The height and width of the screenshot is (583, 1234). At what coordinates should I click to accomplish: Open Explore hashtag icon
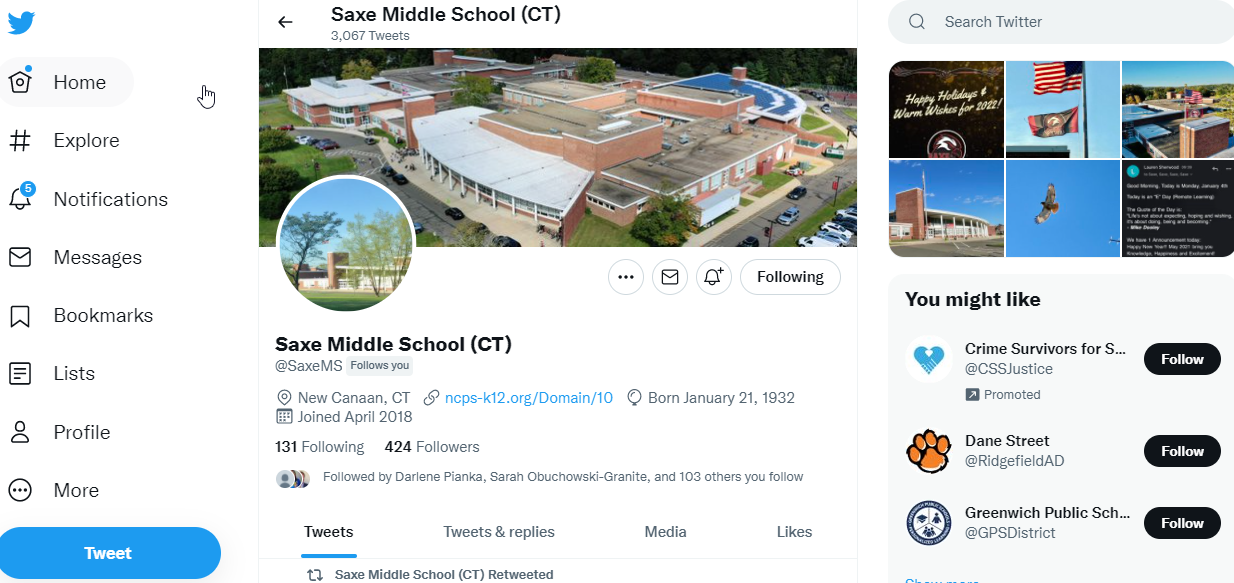pyautogui.click(x=20, y=141)
